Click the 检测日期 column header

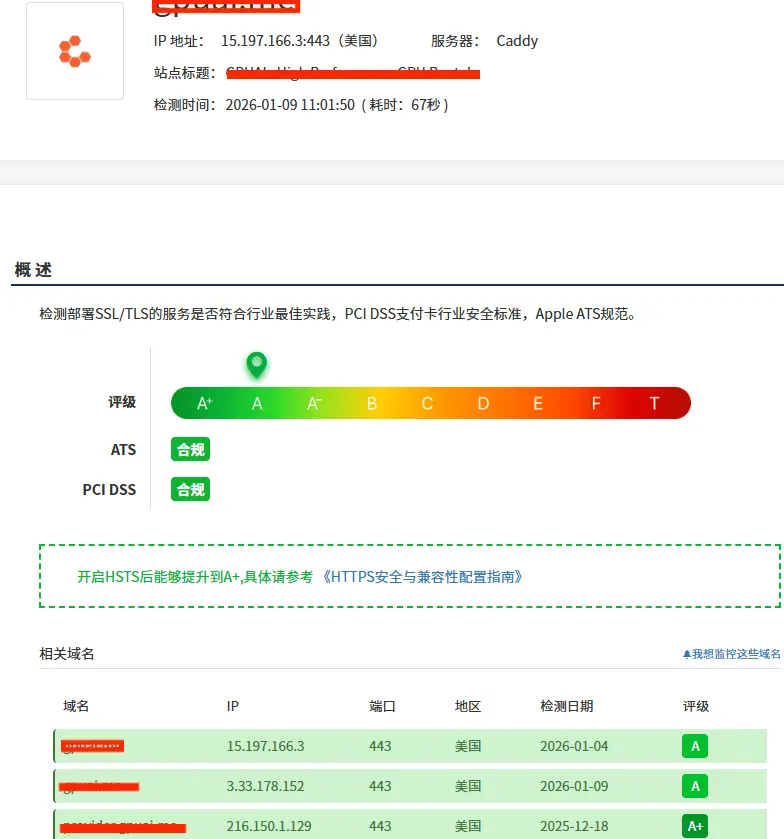pos(567,706)
